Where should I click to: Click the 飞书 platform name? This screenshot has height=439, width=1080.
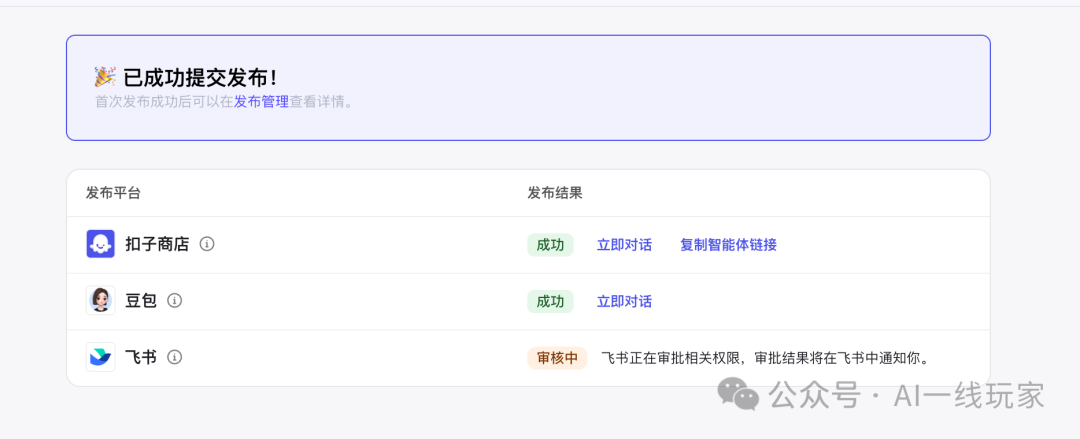[141, 357]
